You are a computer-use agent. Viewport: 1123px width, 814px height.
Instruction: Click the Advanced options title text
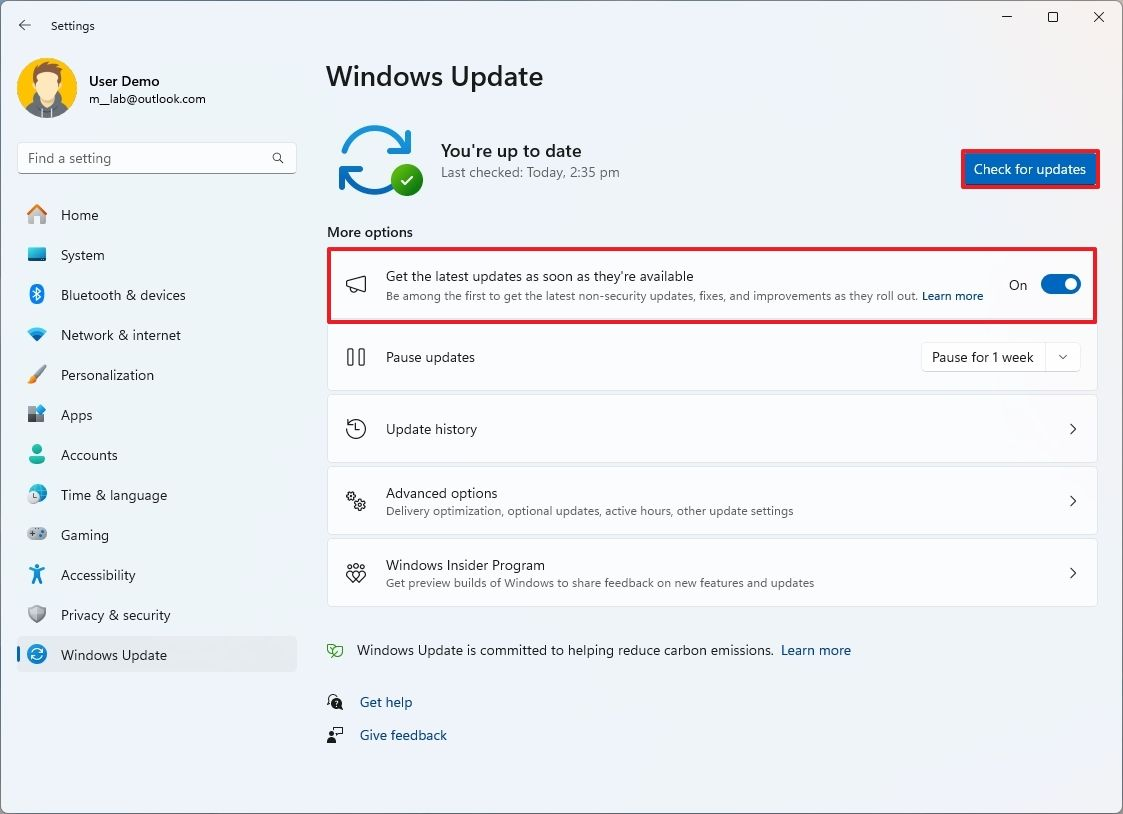[x=441, y=493]
